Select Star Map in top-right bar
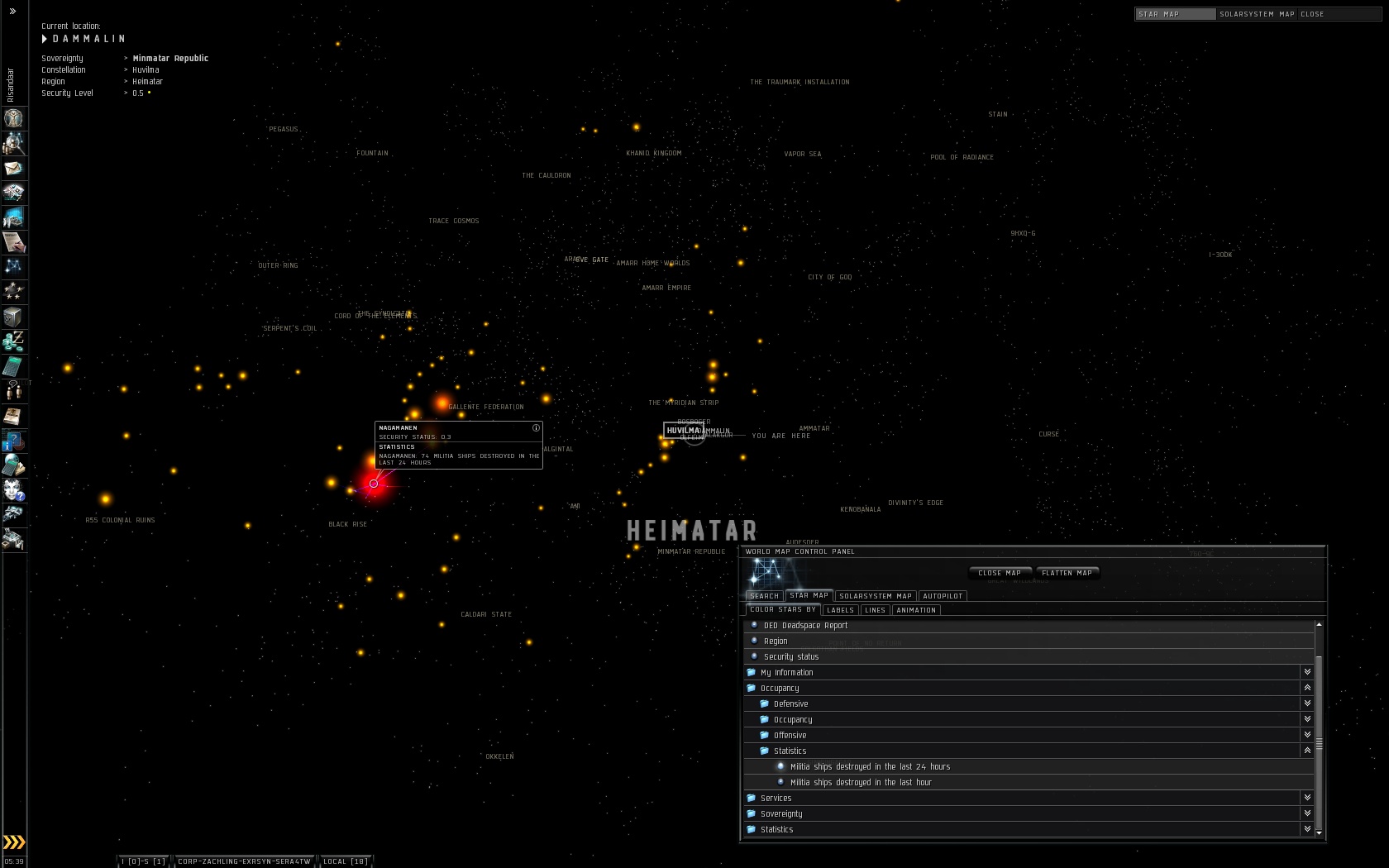 pyautogui.click(x=1175, y=14)
